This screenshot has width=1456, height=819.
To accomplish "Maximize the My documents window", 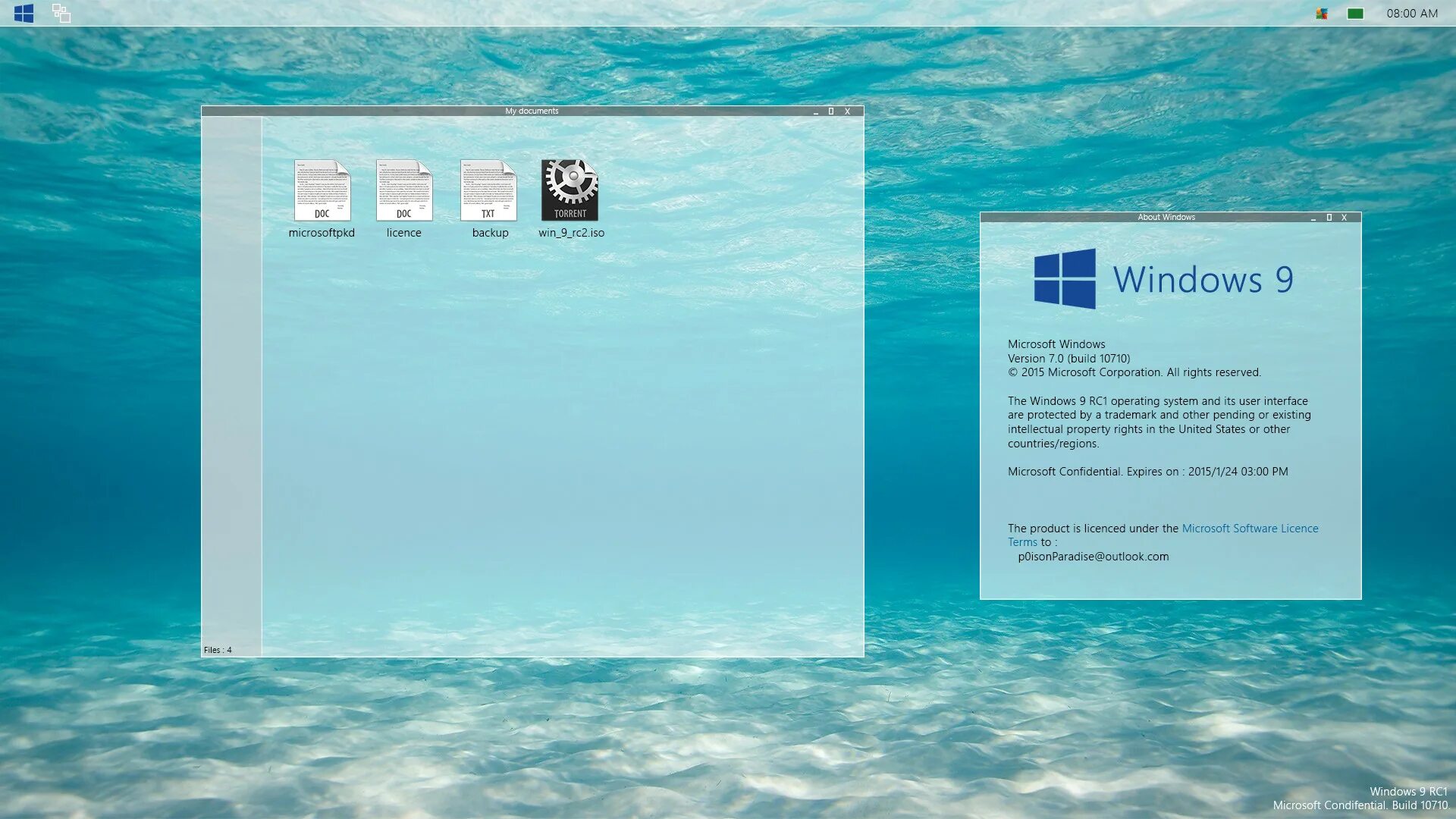I will [831, 111].
